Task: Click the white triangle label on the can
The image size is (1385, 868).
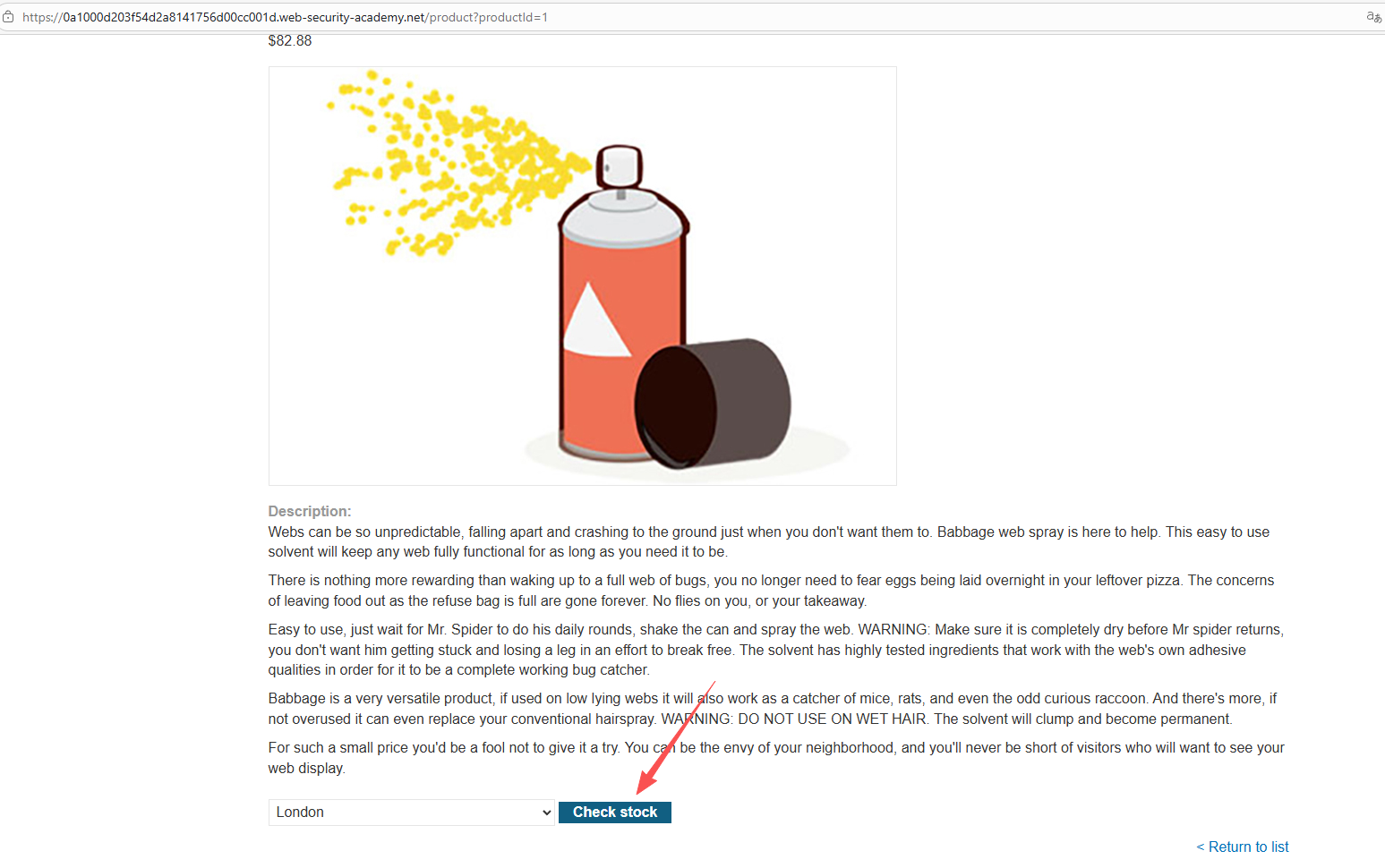Action: click(x=595, y=320)
